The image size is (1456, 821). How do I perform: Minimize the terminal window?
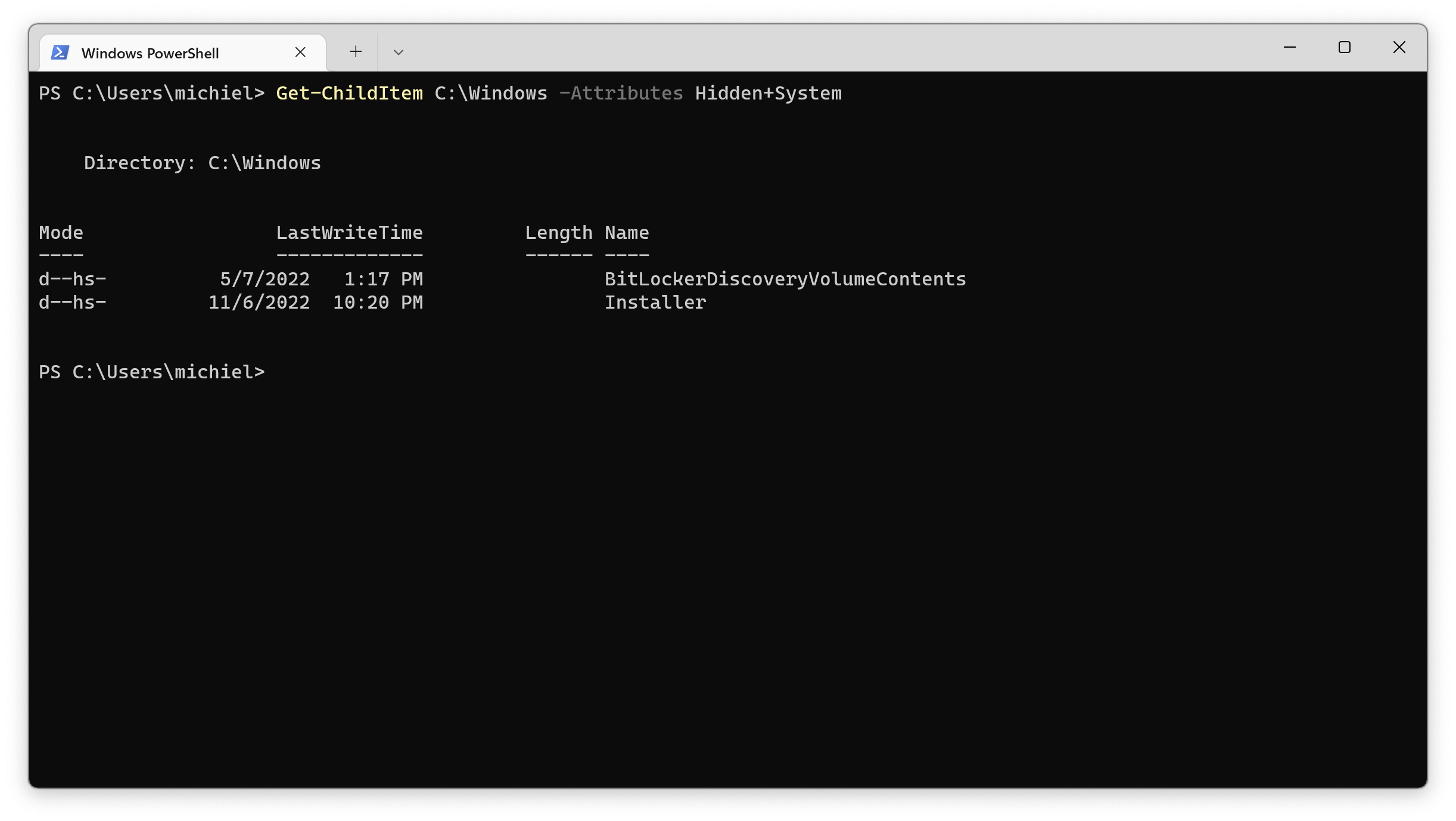tap(1290, 47)
